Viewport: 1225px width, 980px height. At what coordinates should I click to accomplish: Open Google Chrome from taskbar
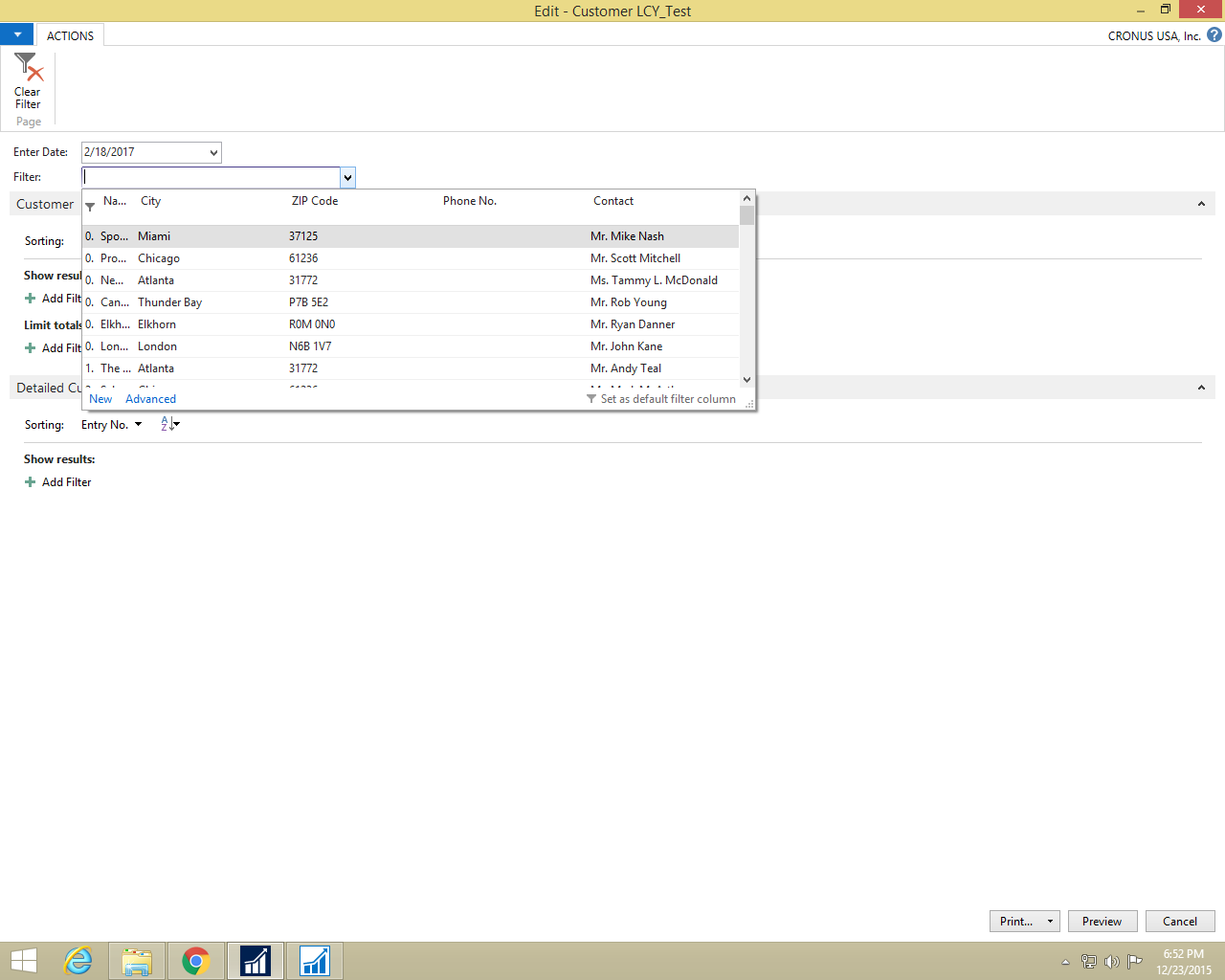point(196,961)
